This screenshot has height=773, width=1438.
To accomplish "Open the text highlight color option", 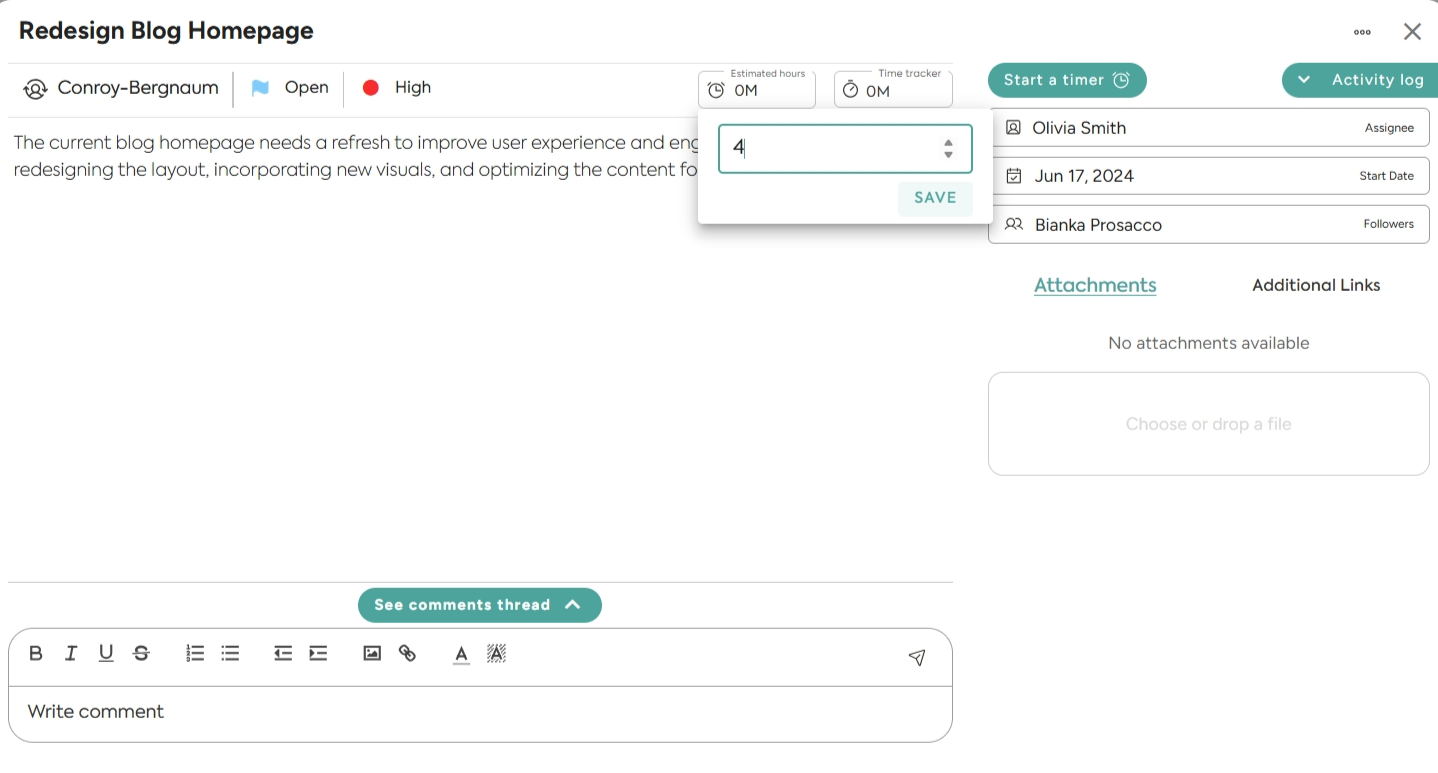I will pos(496,654).
